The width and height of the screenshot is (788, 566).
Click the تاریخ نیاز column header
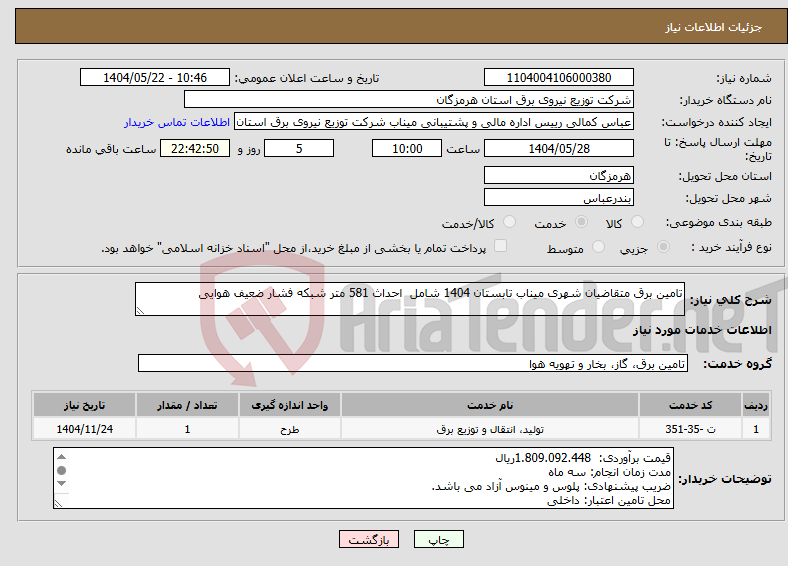pos(84,405)
